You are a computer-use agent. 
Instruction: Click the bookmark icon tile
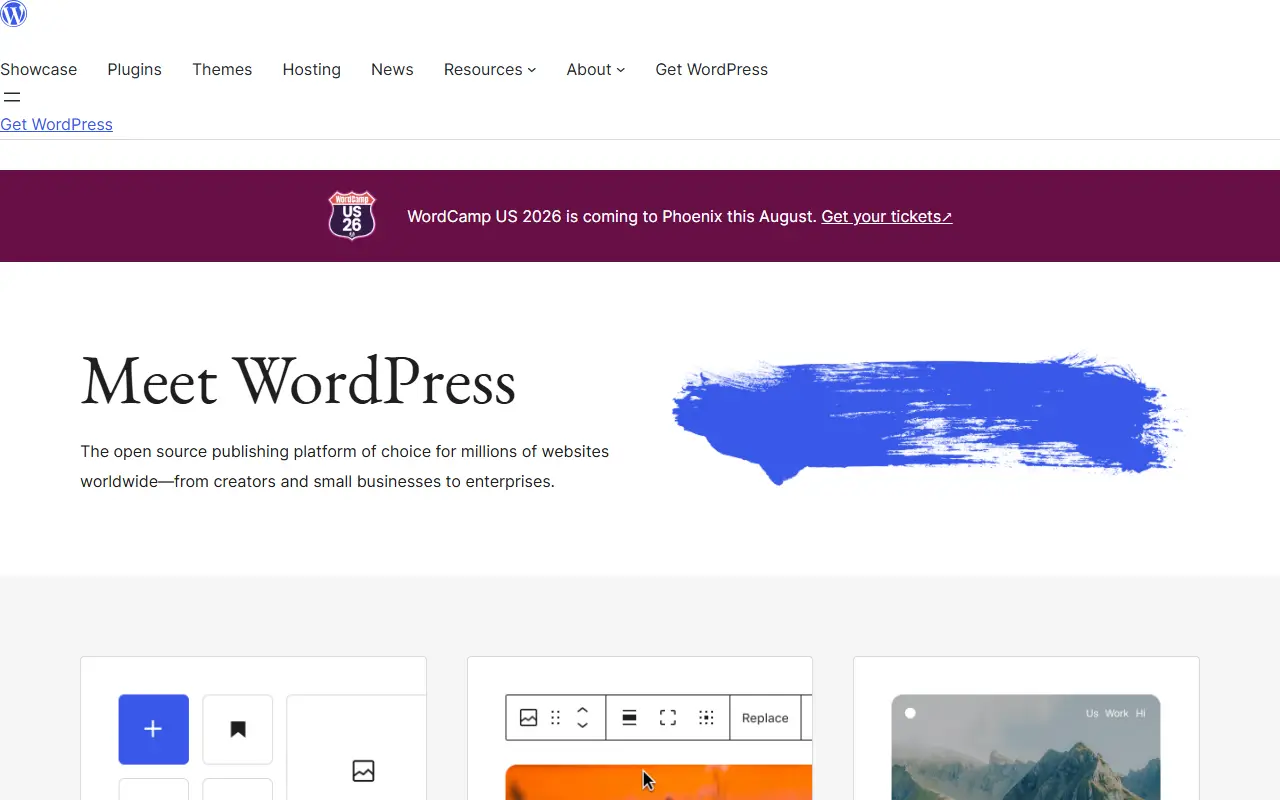pos(238,729)
